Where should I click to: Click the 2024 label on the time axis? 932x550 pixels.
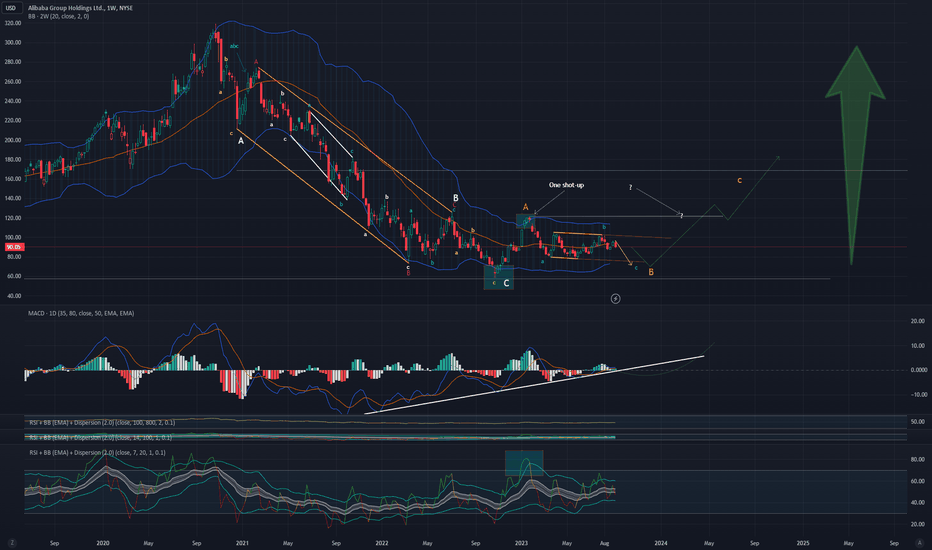click(660, 543)
